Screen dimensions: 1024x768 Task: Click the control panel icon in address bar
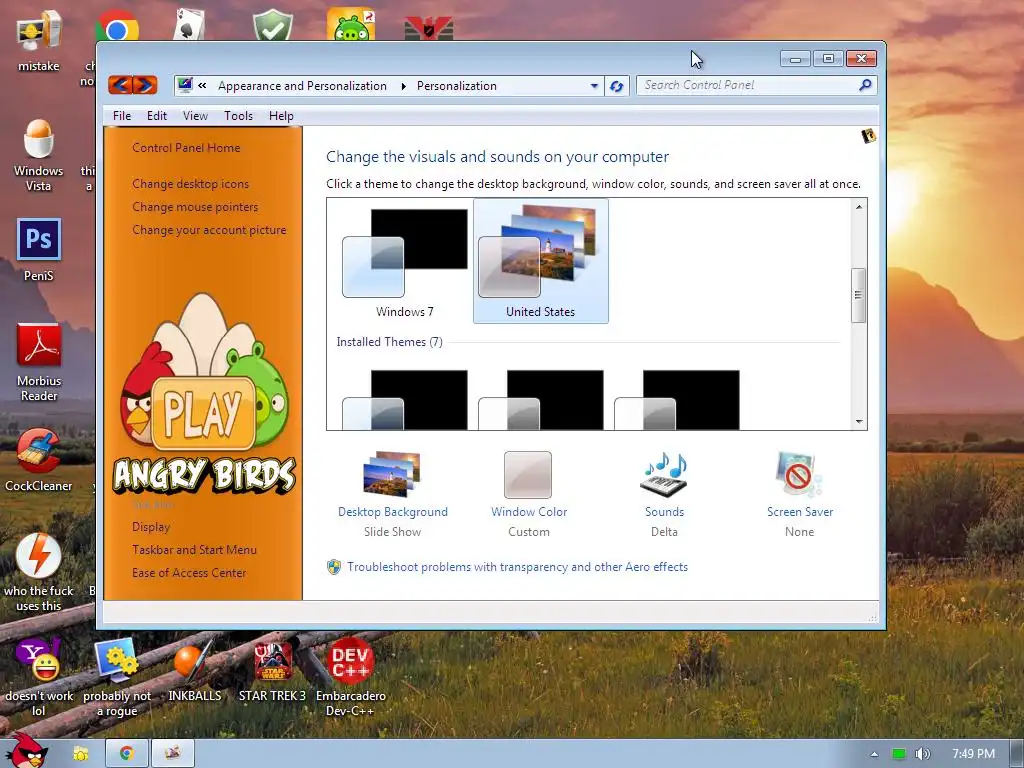point(185,85)
